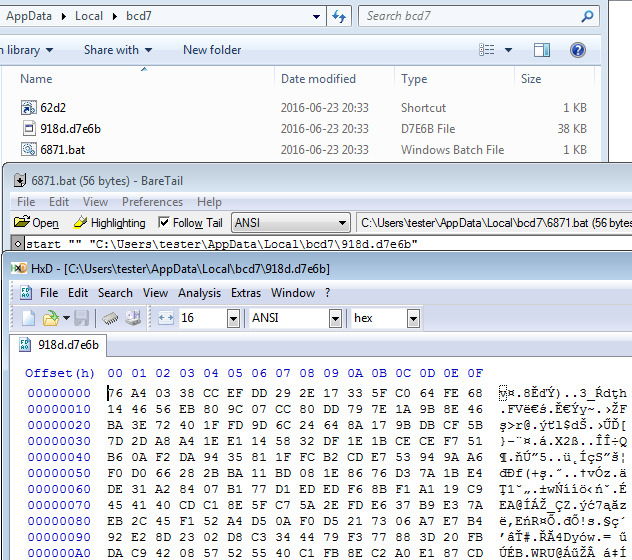The width and height of the screenshot is (632, 560).
Task: Open Explorer help via question mark icon
Action: 577,50
